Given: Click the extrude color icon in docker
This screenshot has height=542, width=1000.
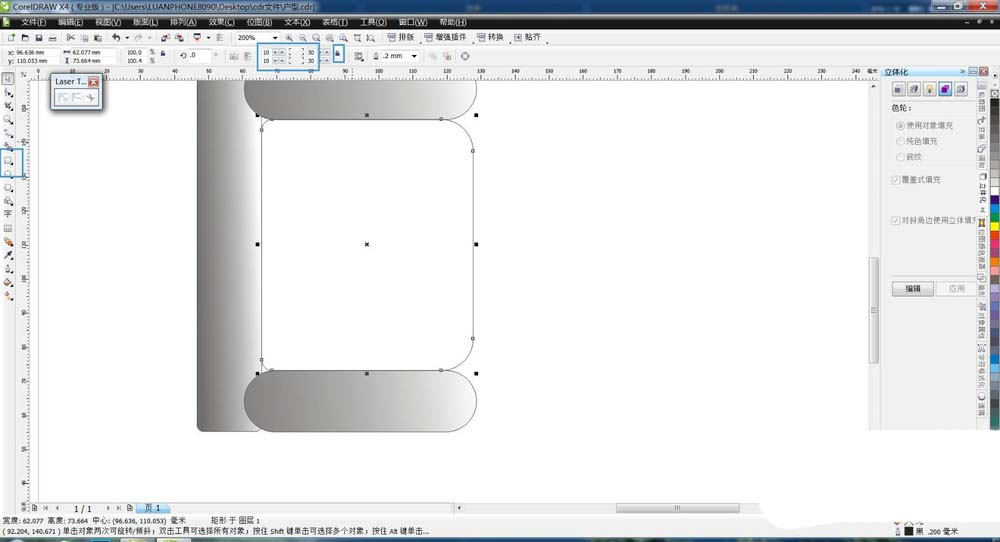Looking at the screenshot, I should pyautogui.click(x=945, y=89).
